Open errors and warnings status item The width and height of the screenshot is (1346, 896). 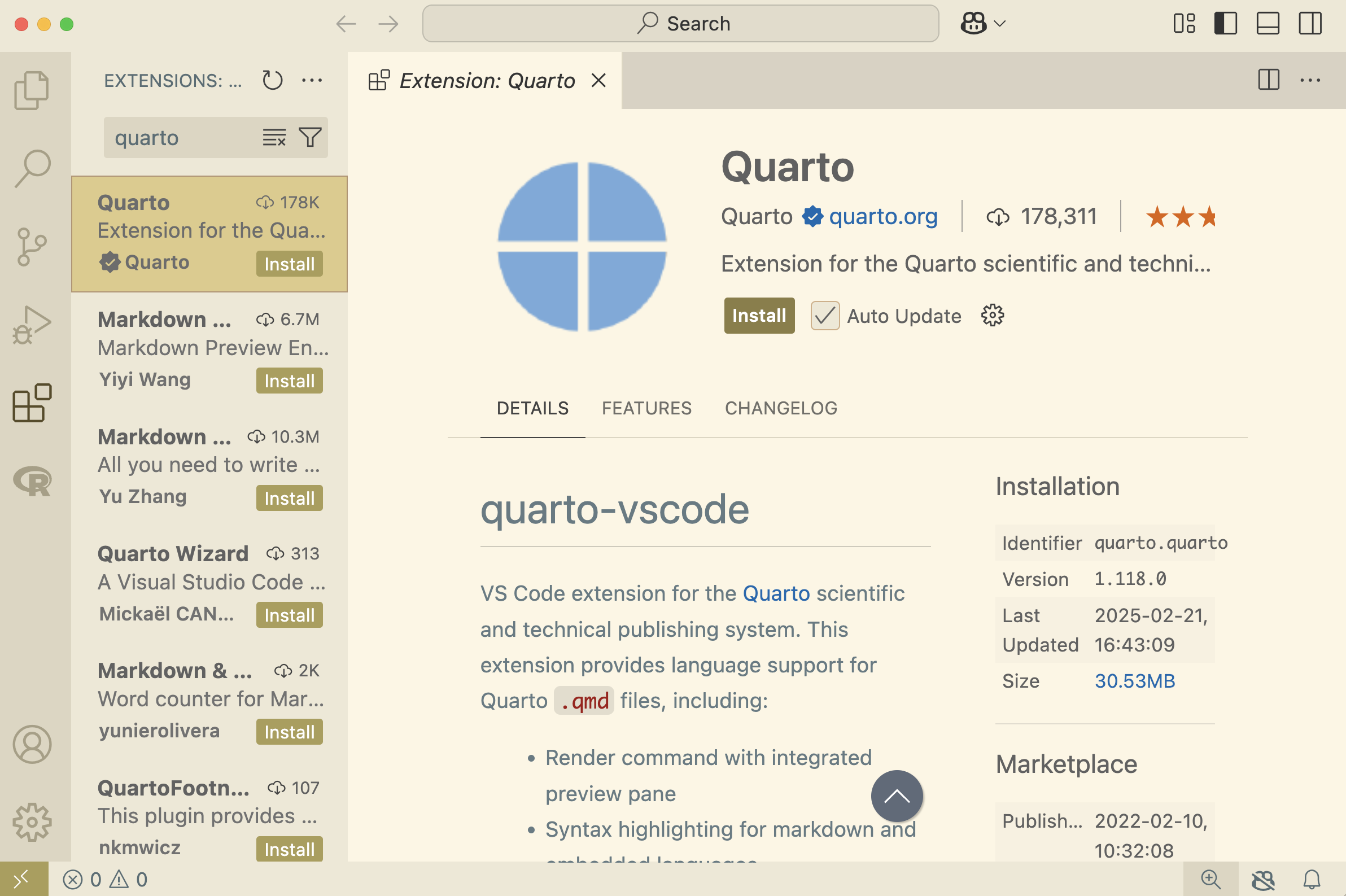[x=105, y=880]
